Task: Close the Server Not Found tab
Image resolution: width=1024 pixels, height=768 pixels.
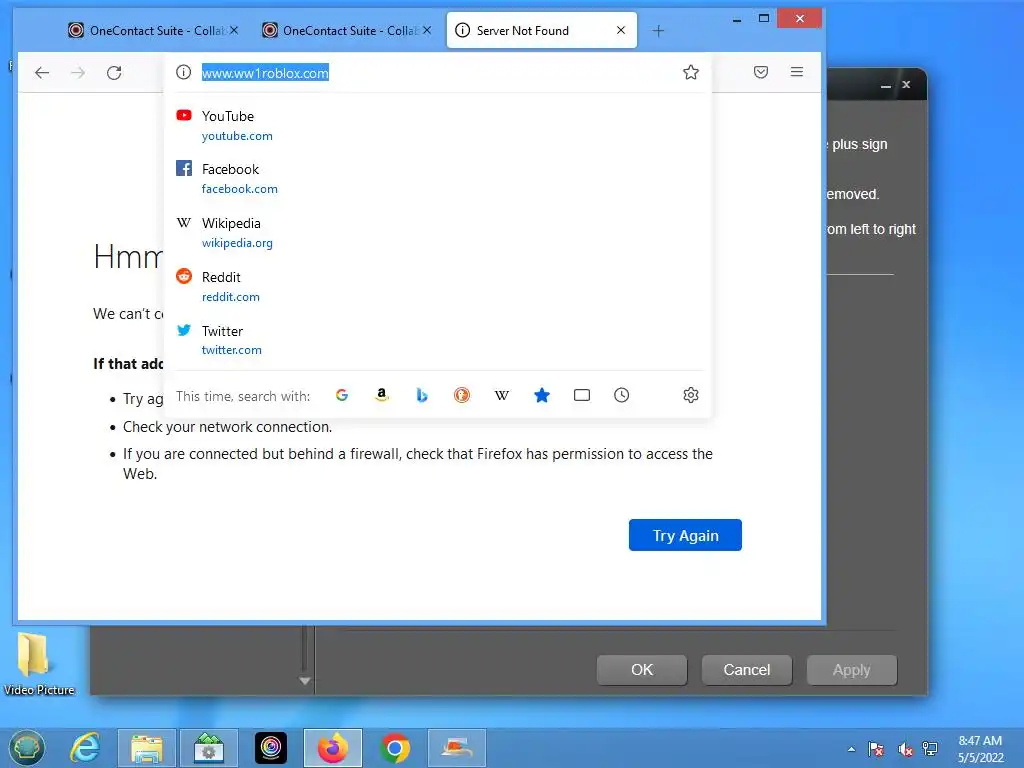Action: click(x=621, y=30)
